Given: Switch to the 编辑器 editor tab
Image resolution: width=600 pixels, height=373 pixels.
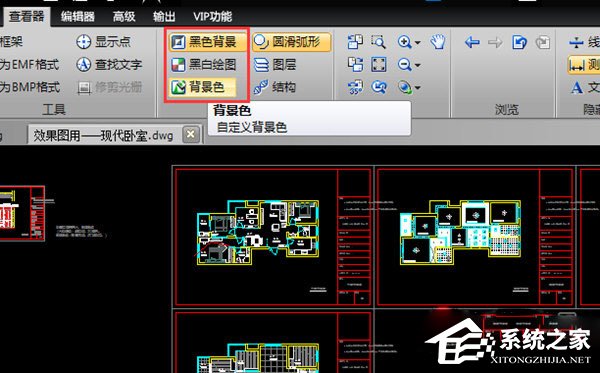Looking at the screenshot, I should (78, 16).
